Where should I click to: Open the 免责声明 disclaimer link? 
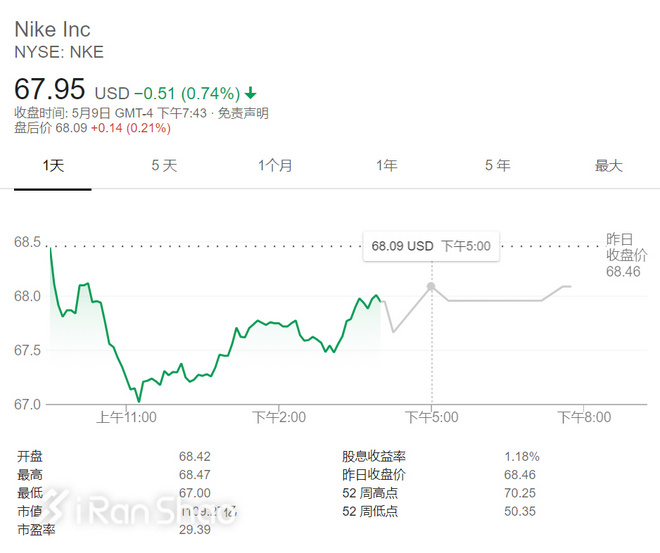pos(243,113)
